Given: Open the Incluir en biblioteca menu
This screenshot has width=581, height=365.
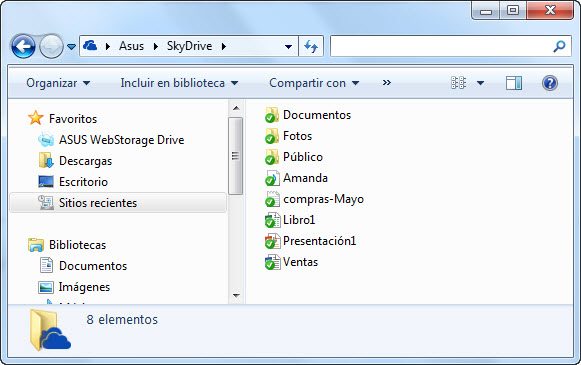Looking at the screenshot, I should [179, 83].
